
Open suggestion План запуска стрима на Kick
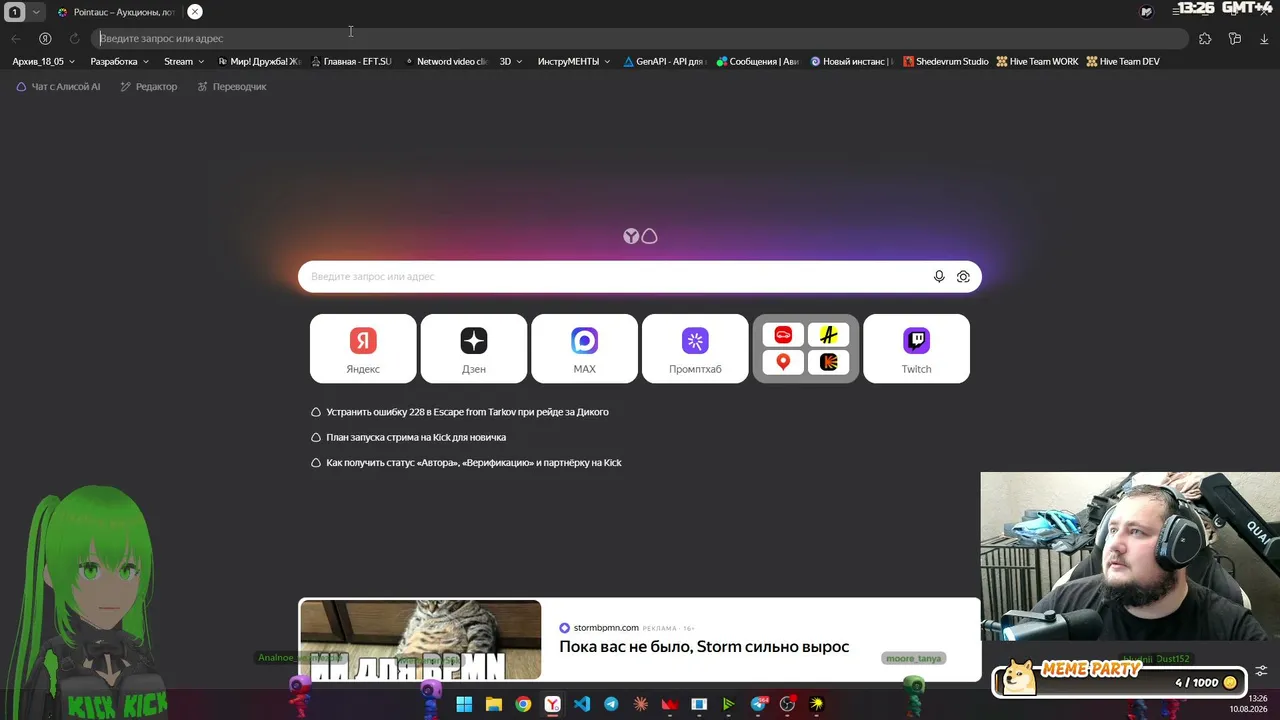408,437
